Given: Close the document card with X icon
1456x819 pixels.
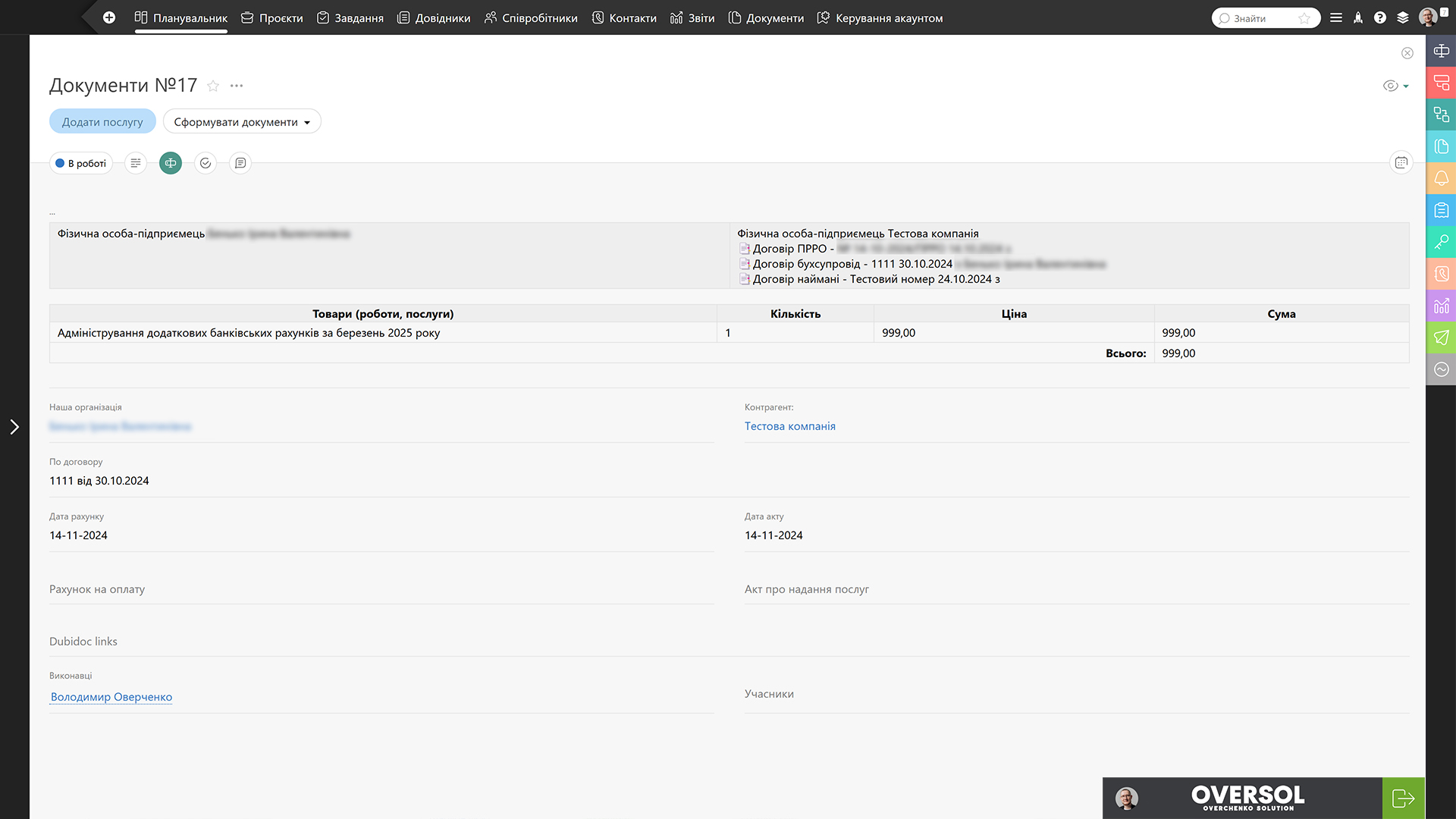Looking at the screenshot, I should coord(1407,53).
